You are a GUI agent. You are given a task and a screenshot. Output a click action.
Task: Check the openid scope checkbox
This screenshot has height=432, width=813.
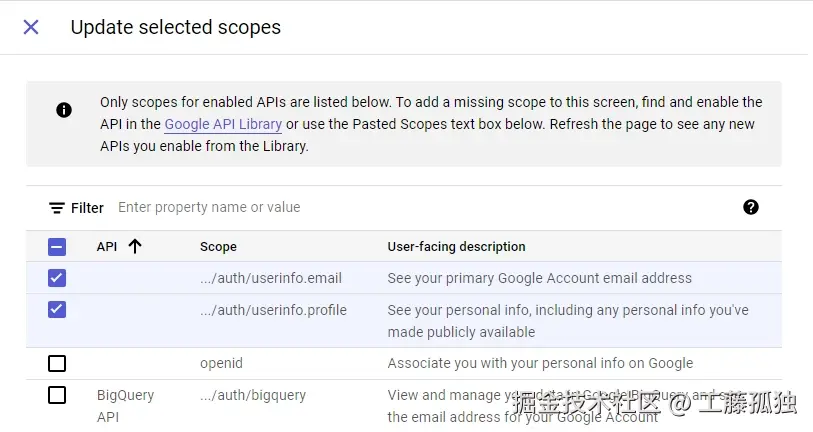tap(57, 363)
